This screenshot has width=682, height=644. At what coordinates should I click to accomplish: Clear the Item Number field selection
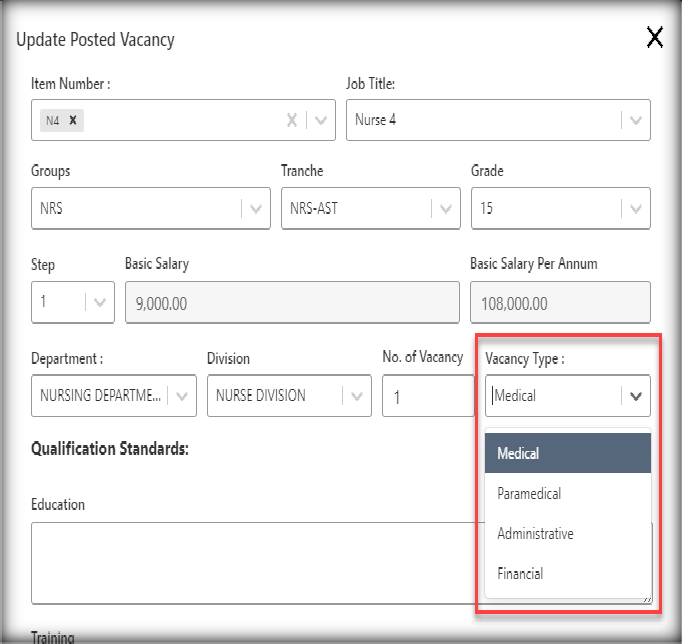[292, 120]
